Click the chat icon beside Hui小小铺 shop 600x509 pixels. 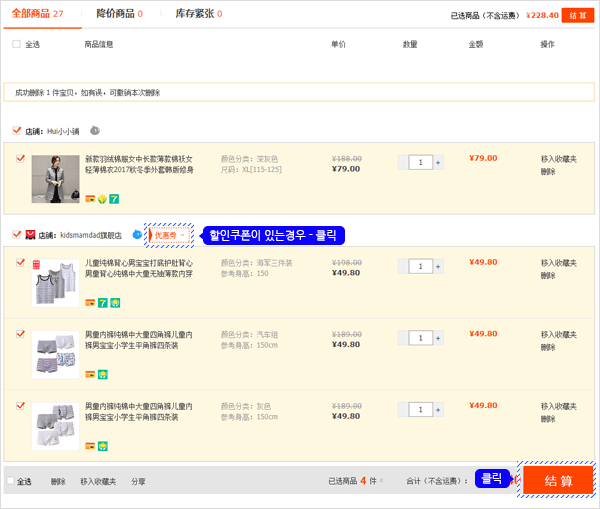[x=95, y=130]
